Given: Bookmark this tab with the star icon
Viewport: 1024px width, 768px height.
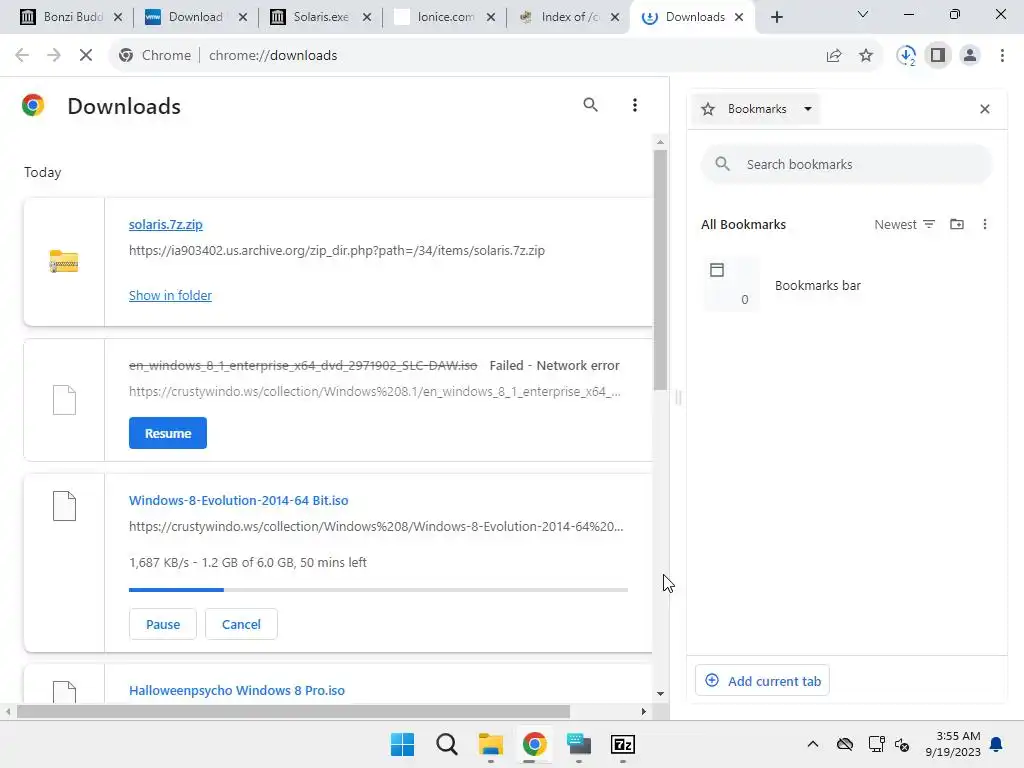Looking at the screenshot, I should (866, 56).
